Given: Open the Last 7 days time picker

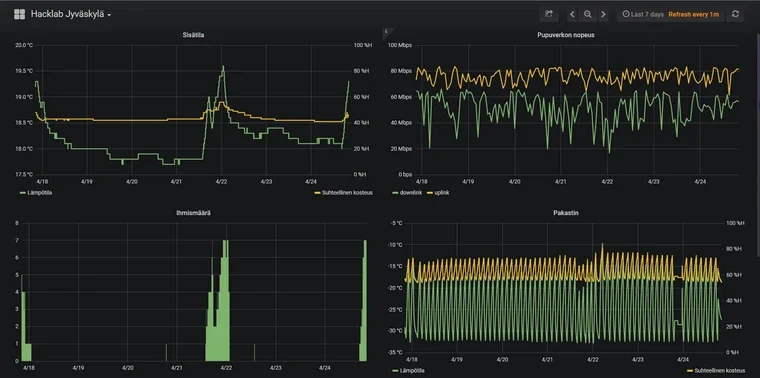Looking at the screenshot, I should (x=643, y=15).
